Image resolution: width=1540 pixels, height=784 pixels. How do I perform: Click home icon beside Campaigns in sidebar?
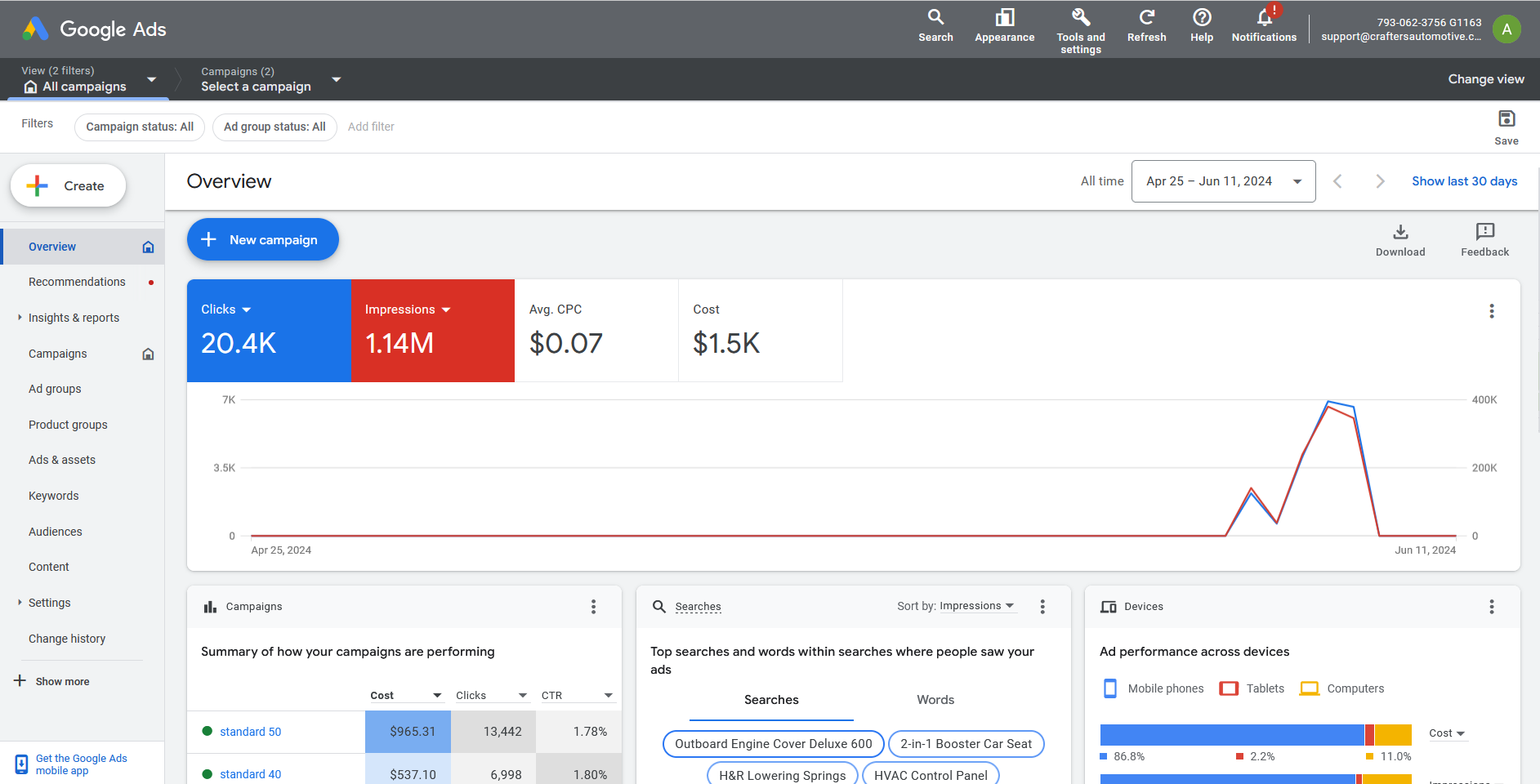point(148,354)
